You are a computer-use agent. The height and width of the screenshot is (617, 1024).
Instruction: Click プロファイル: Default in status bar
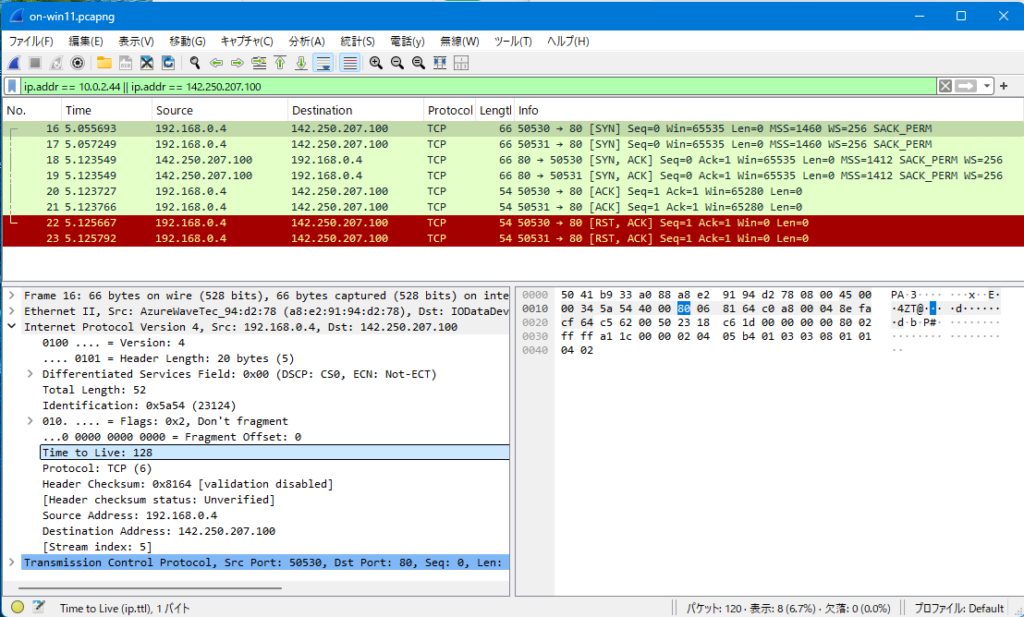[959, 608]
